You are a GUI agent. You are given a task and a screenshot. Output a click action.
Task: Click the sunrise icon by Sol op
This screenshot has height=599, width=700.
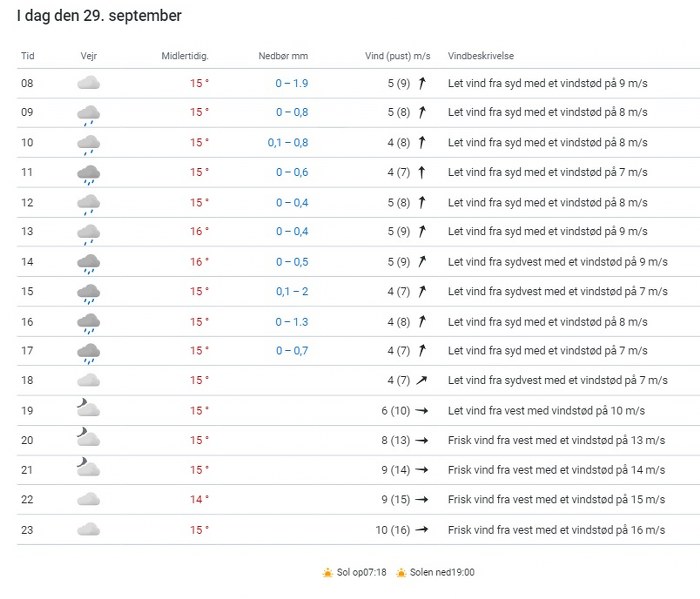point(328,573)
